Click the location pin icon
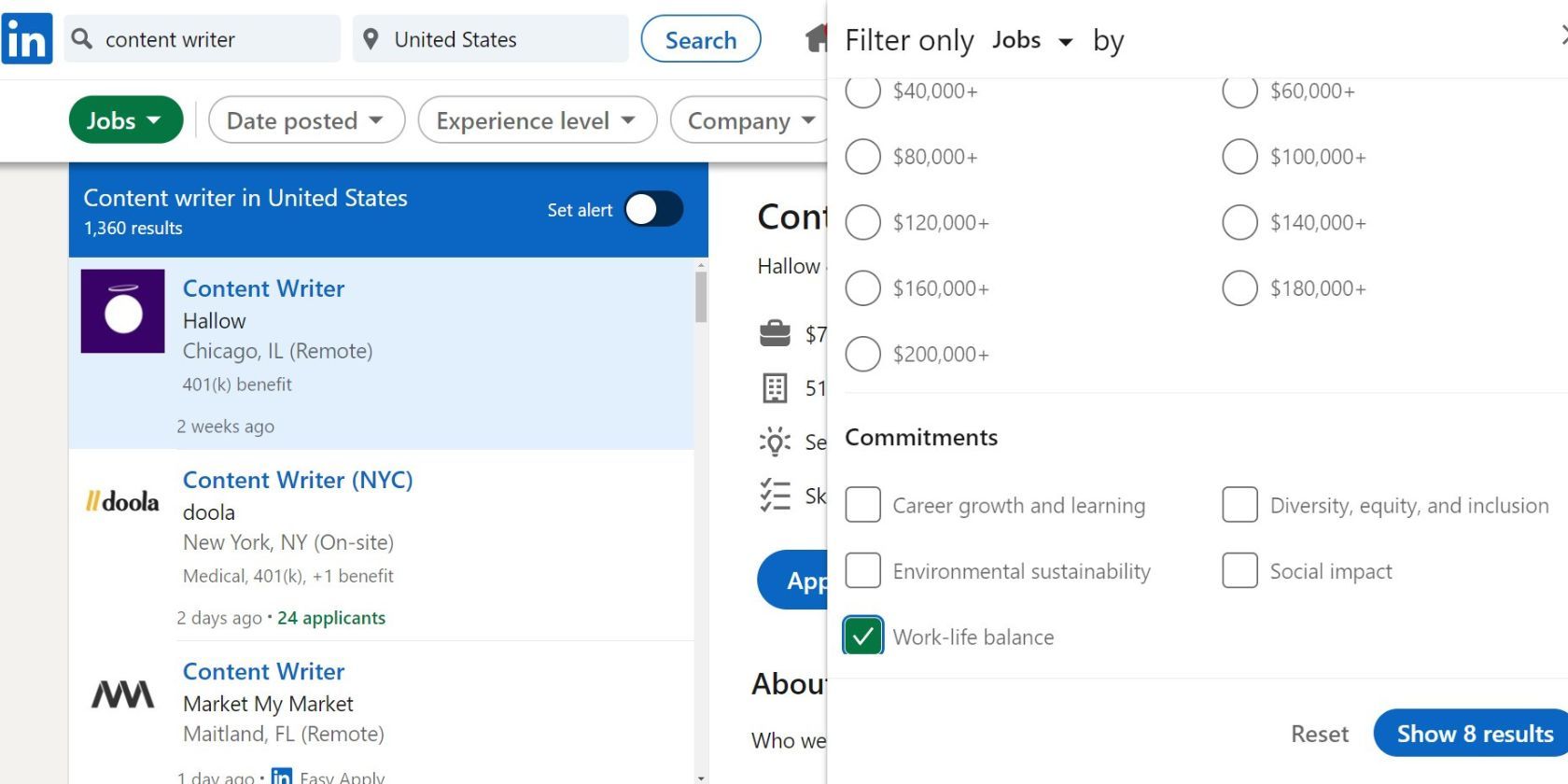The width and height of the screenshot is (1568, 784). [371, 39]
